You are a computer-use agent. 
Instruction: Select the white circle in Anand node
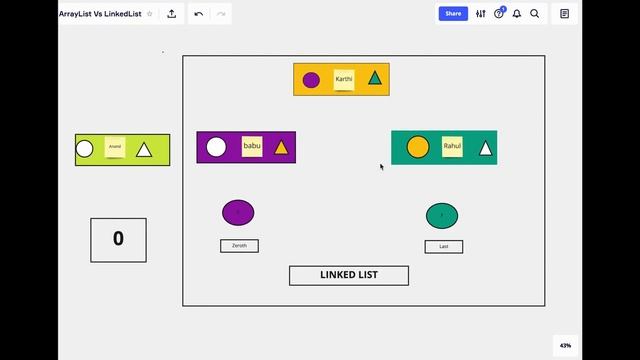pyautogui.click(x=84, y=149)
